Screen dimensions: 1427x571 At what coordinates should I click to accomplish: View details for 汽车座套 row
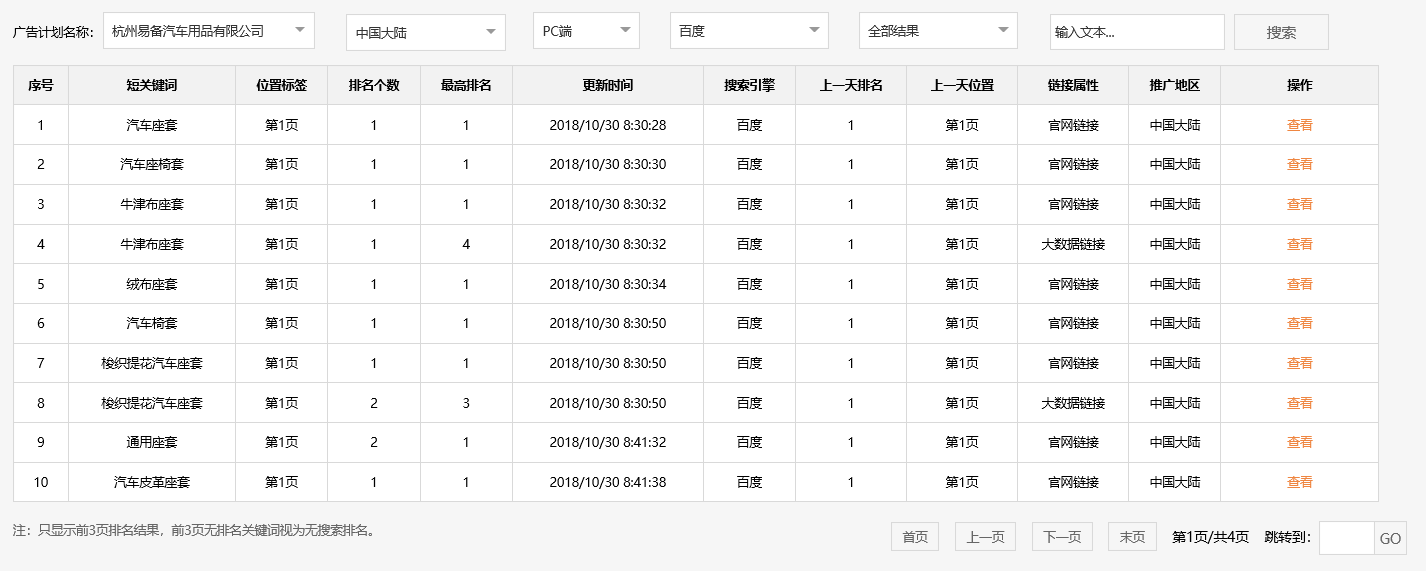(1299, 125)
